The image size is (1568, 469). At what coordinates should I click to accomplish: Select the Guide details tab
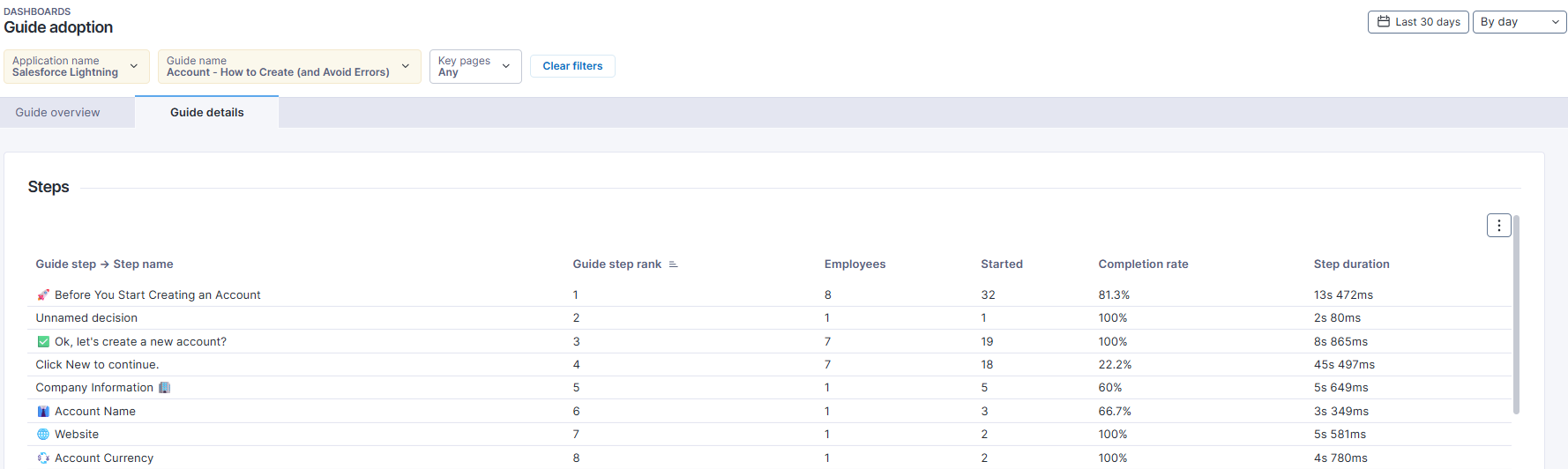pyautogui.click(x=206, y=113)
